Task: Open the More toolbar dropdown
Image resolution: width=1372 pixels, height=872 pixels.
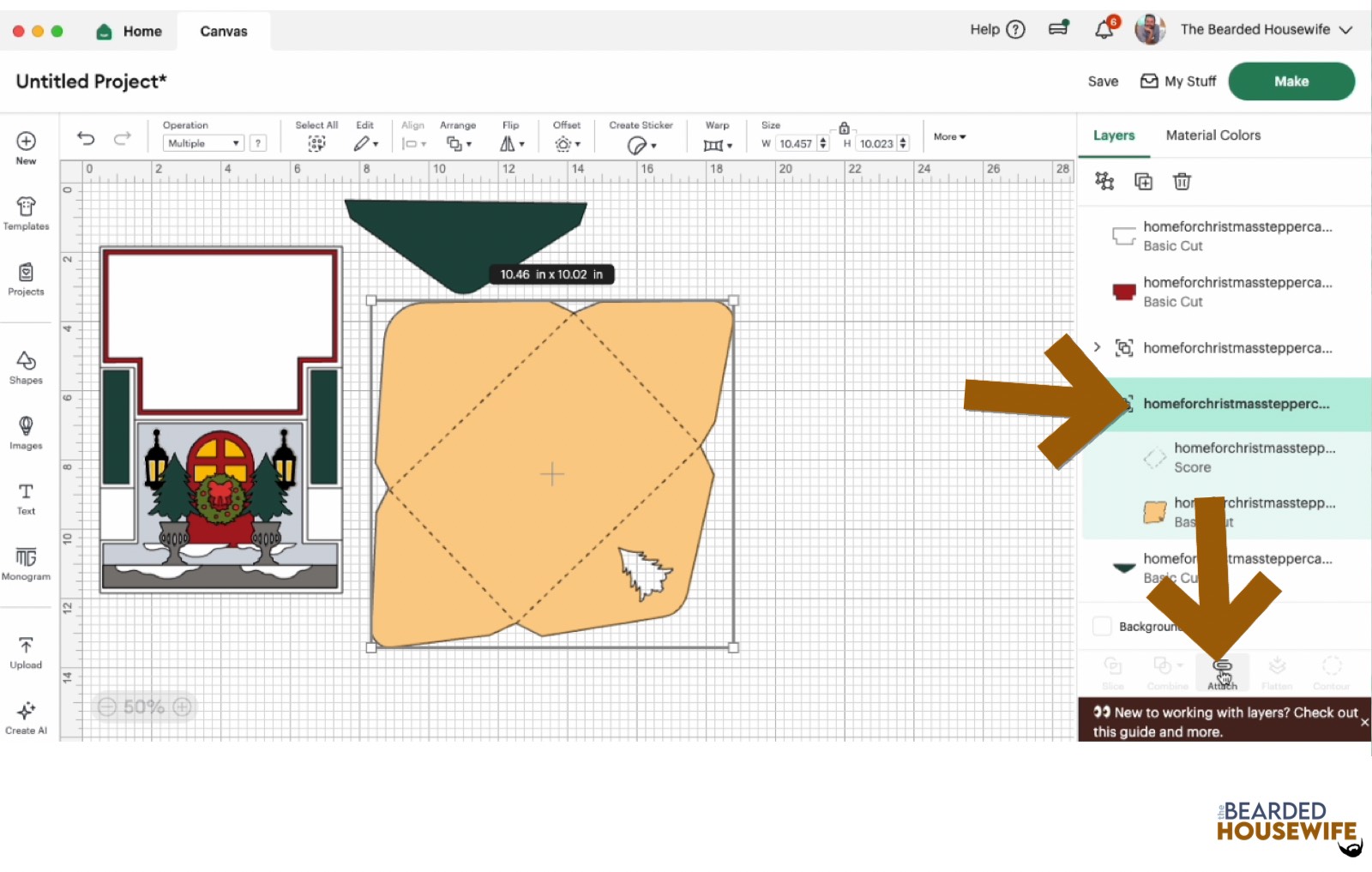Action: coord(949,136)
